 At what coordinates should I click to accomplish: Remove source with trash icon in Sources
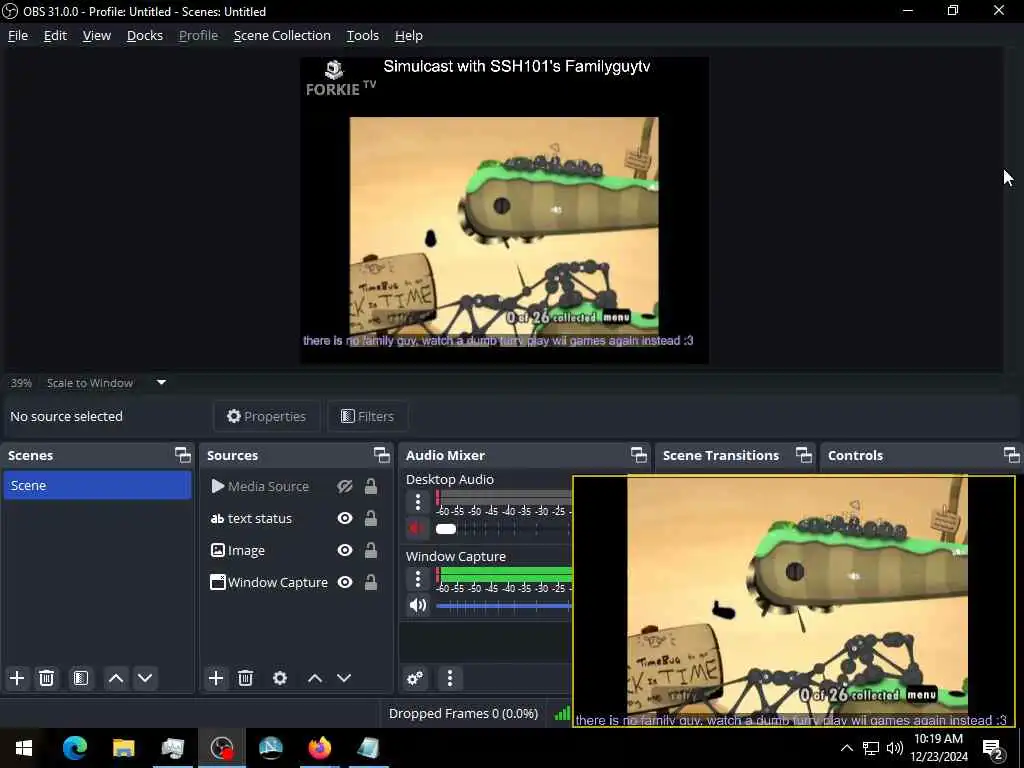(x=246, y=678)
